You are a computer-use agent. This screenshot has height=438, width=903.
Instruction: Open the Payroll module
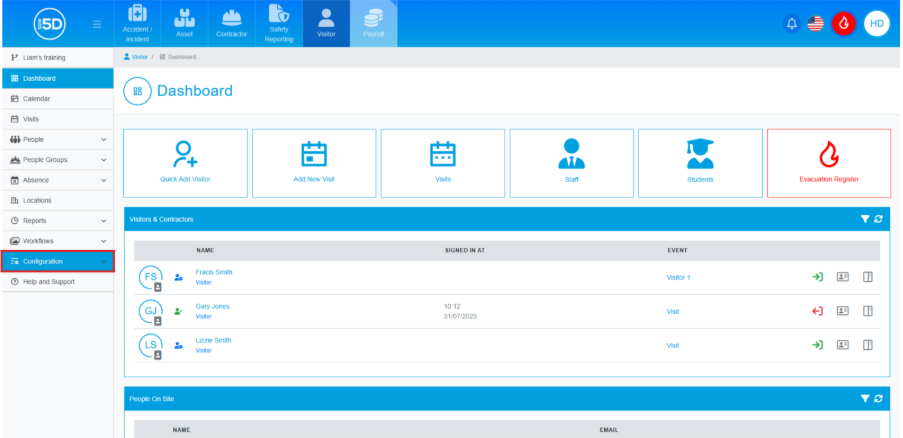[x=373, y=24]
